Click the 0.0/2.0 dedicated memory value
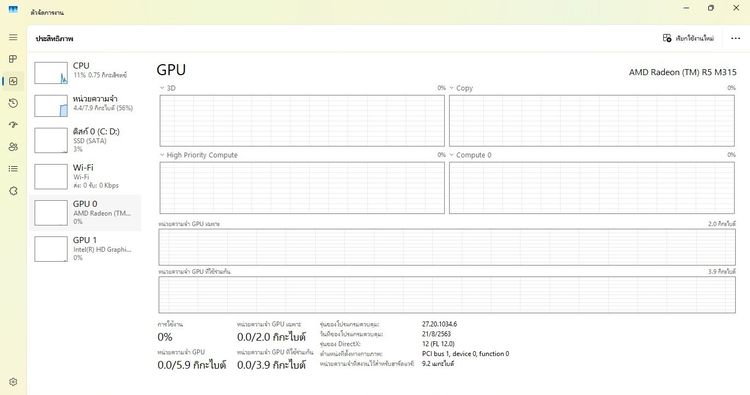This screenshot has width=750, height=395. [271, 337]
